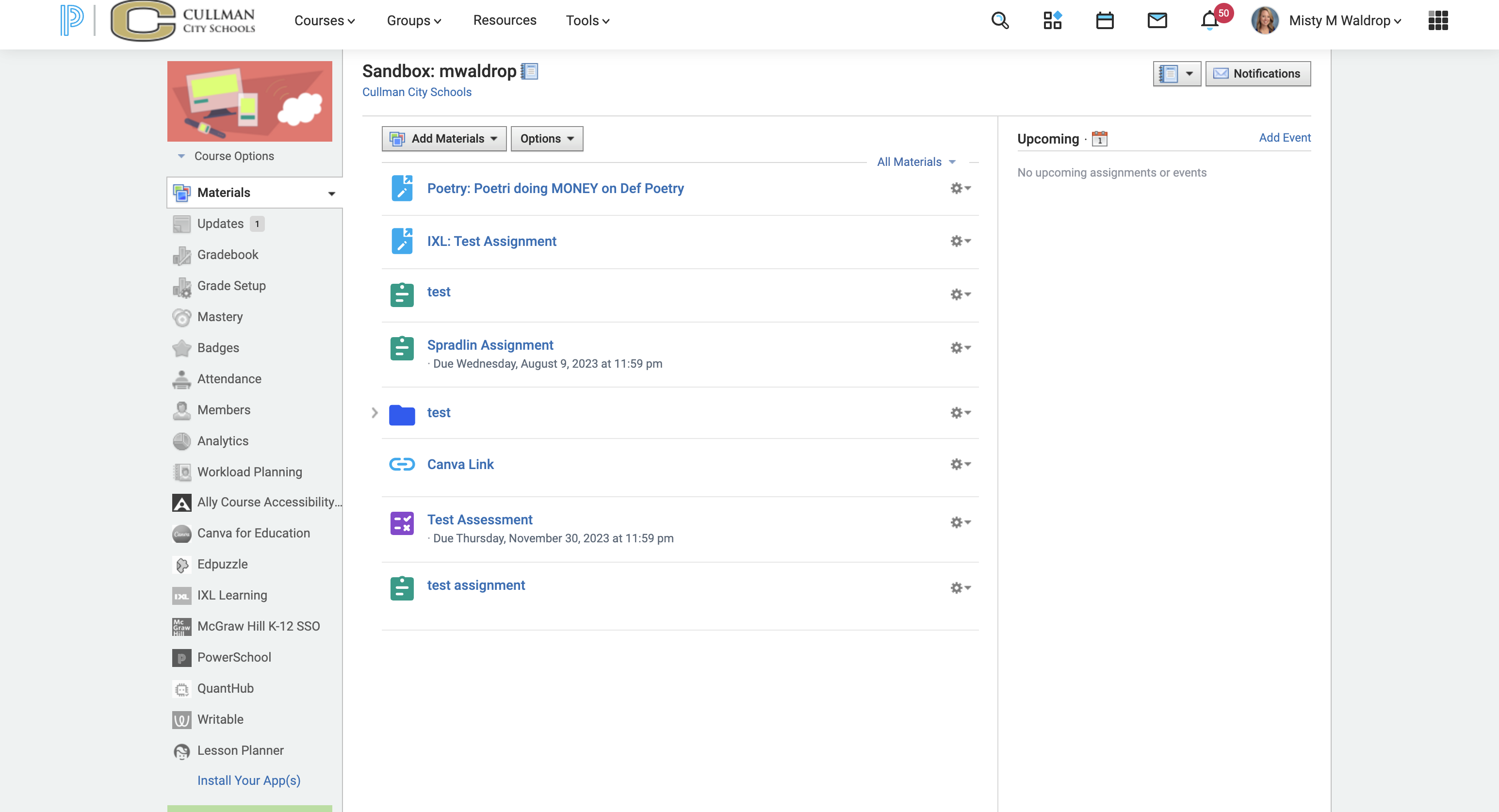Open the IXL Learning app
The height and width of the screenshot is (812, 1499).
[x=231, y=595]
